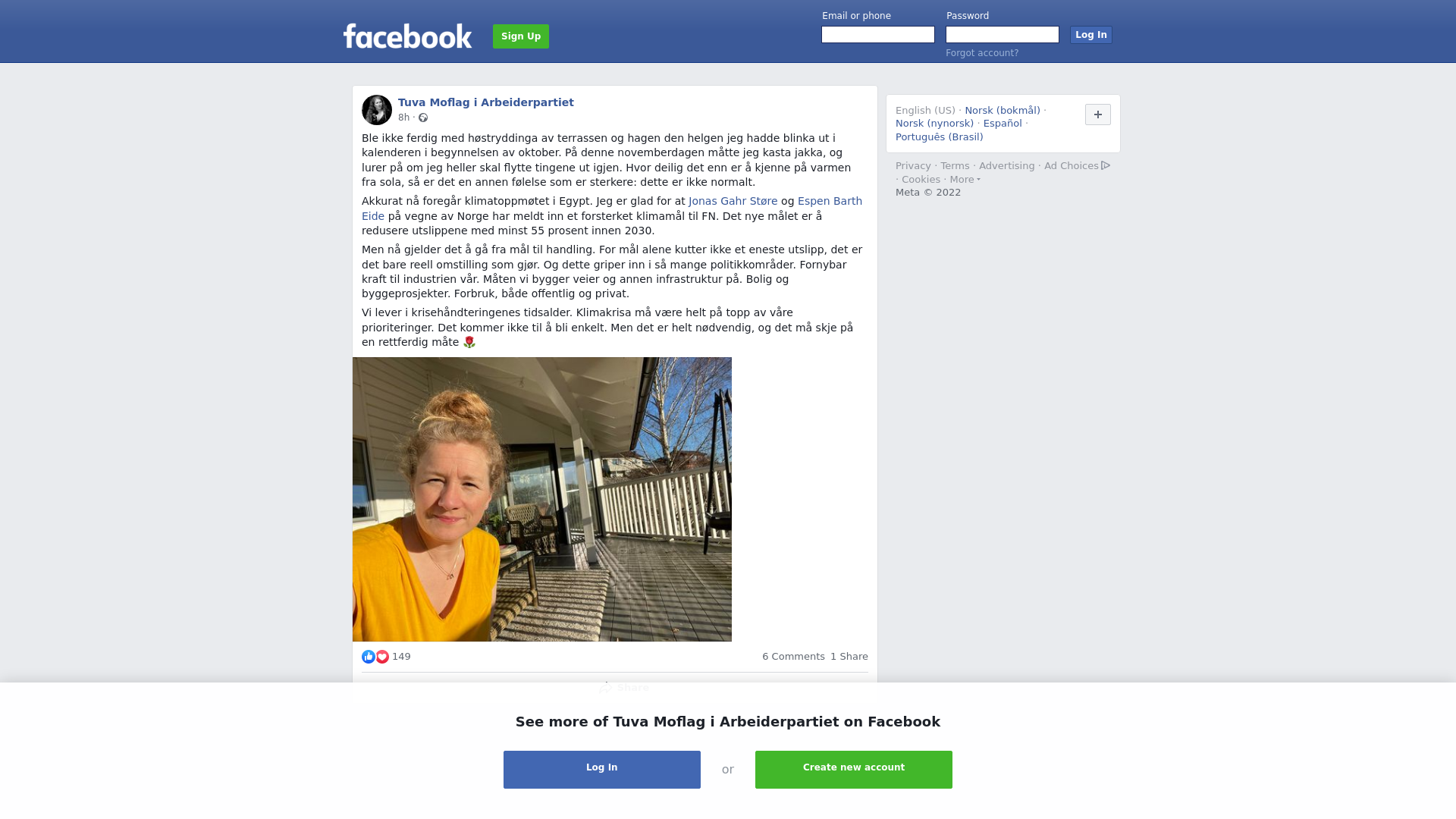1456x819 pixels.
Task: Click the green Sign Up button
Action: (521, 36)
